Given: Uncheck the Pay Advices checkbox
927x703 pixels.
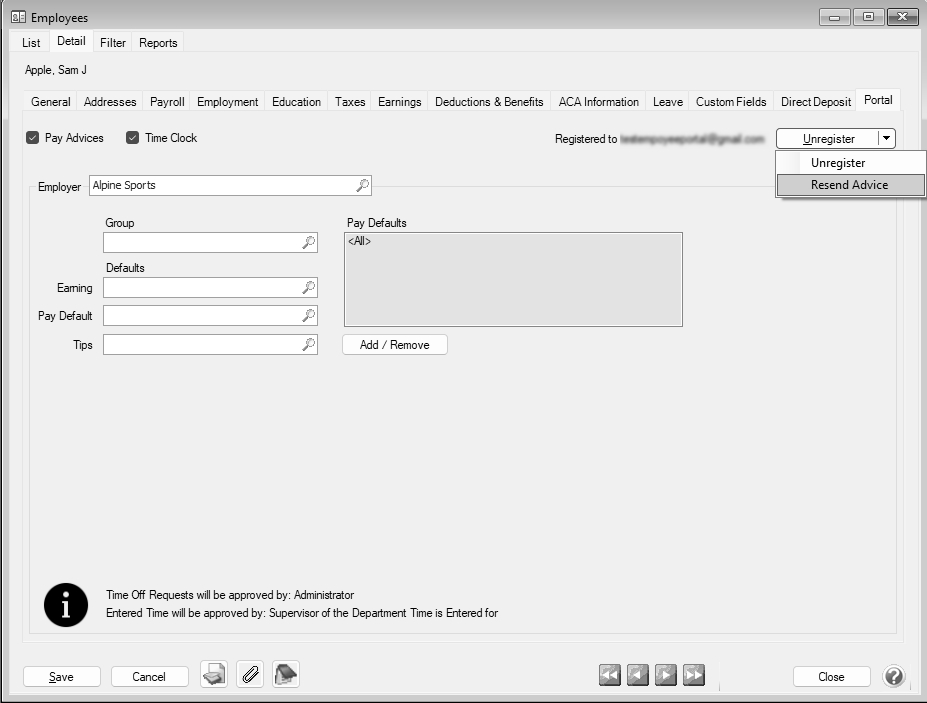Looking at the screenshot, I should [x=33, y=138].
